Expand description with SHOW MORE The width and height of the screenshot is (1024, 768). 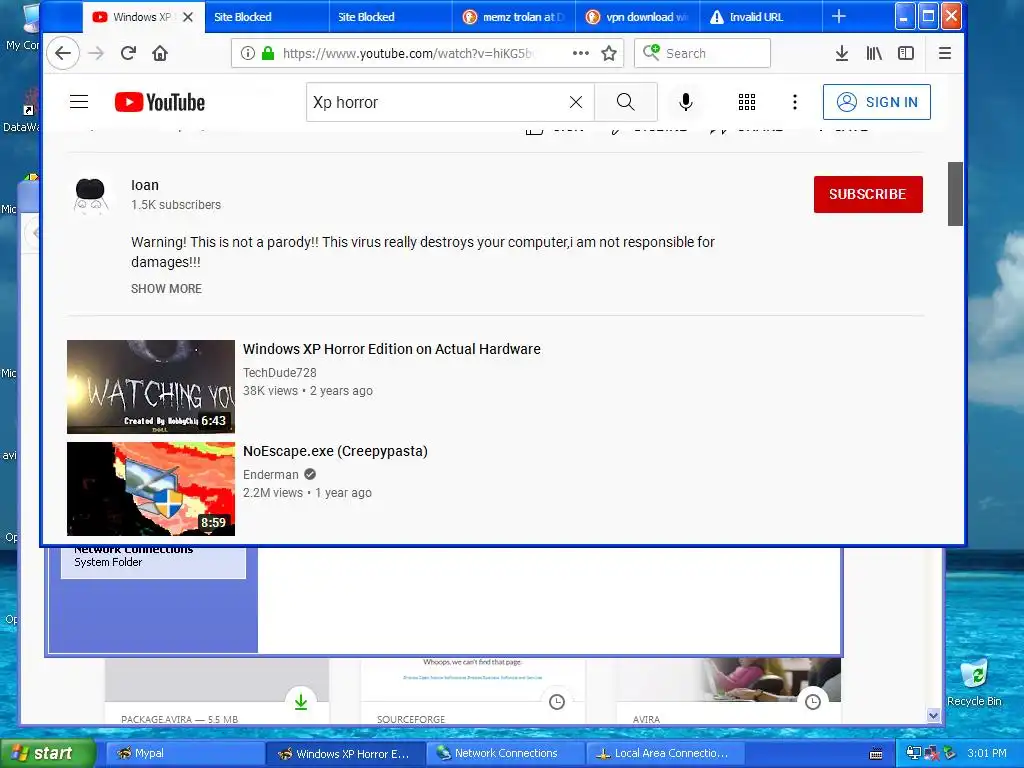[x=166, y=289]
